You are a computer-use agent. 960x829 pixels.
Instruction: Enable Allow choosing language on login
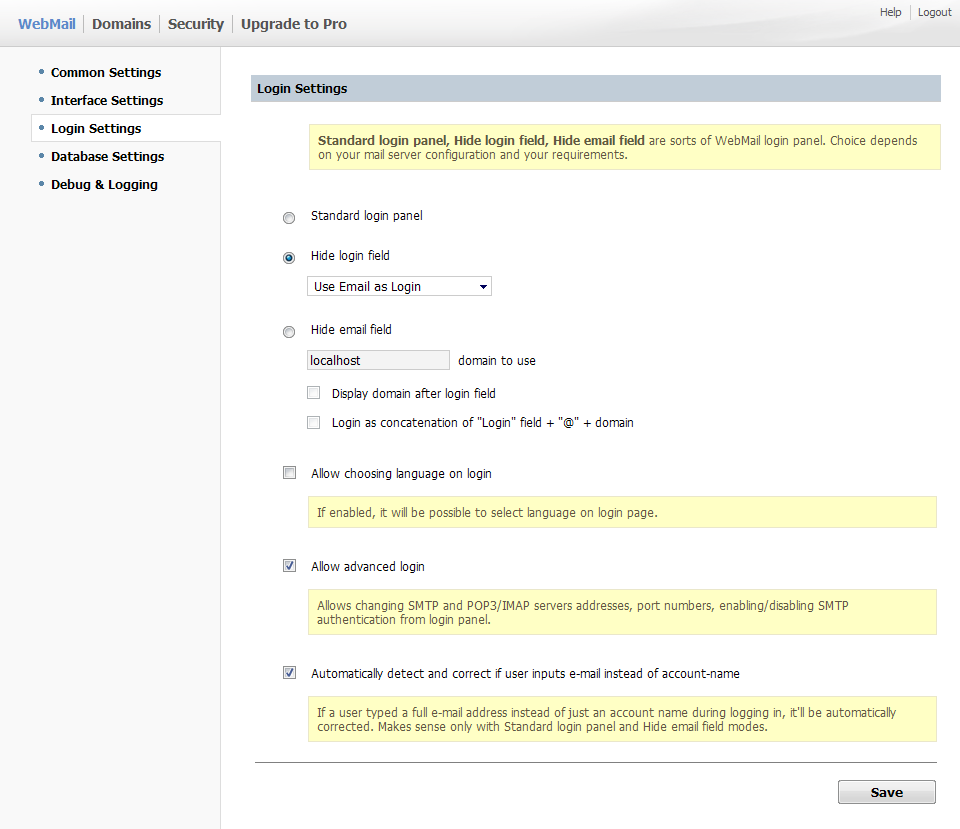(x=289, y=473)
